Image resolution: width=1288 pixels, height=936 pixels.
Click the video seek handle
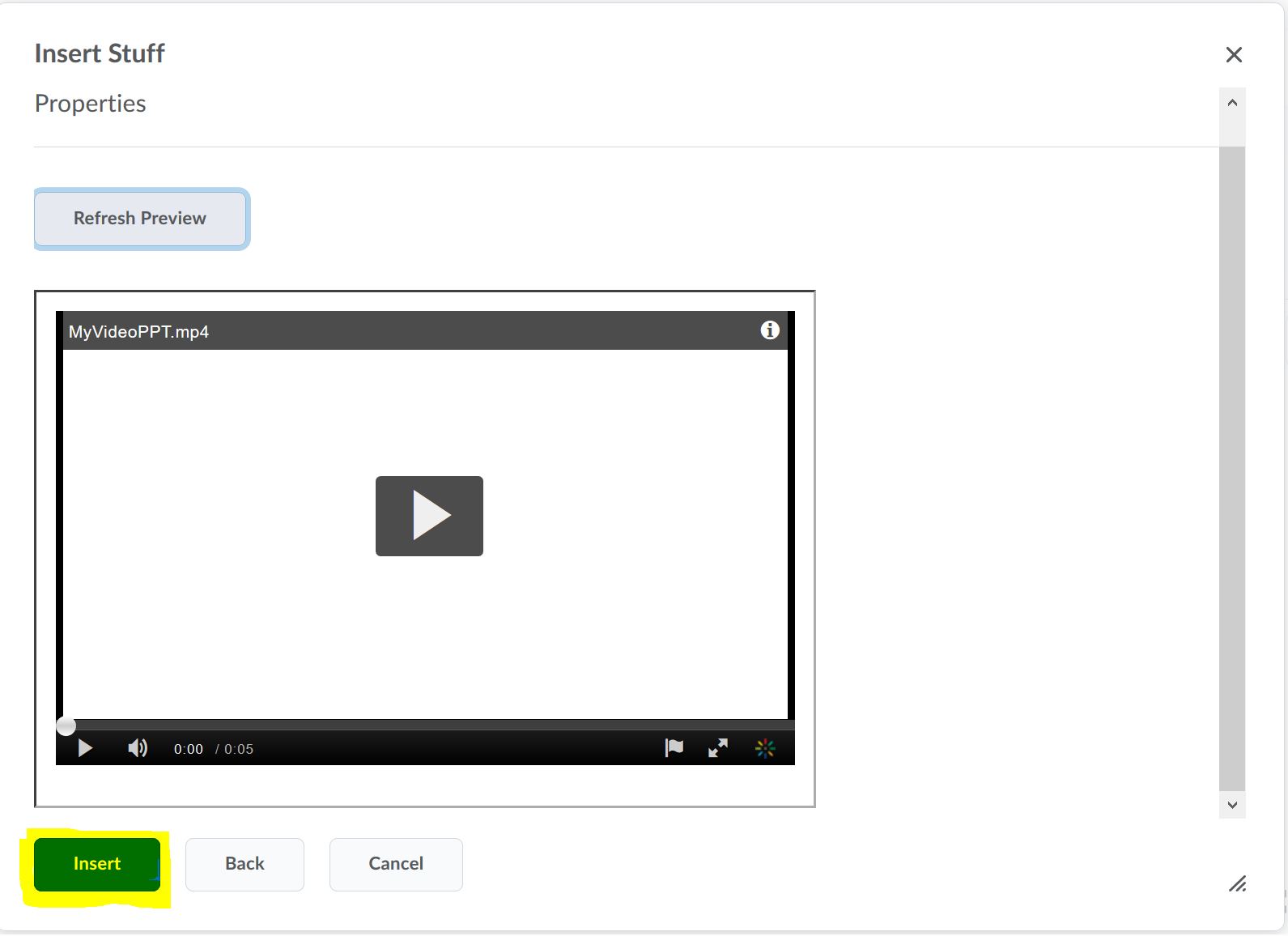pyautogui.click(x=66, y=725)
